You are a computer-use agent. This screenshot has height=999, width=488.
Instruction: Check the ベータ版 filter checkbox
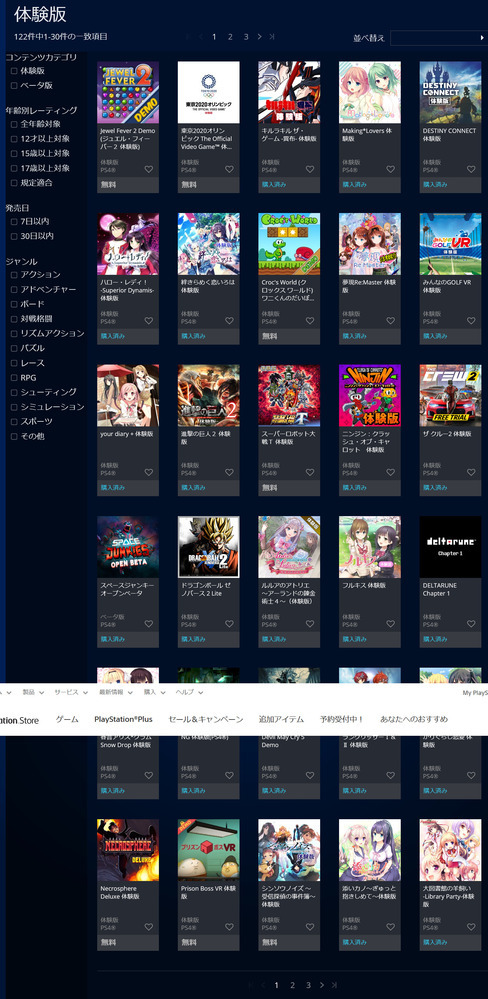pyautogui.click(x=15, y=85)
